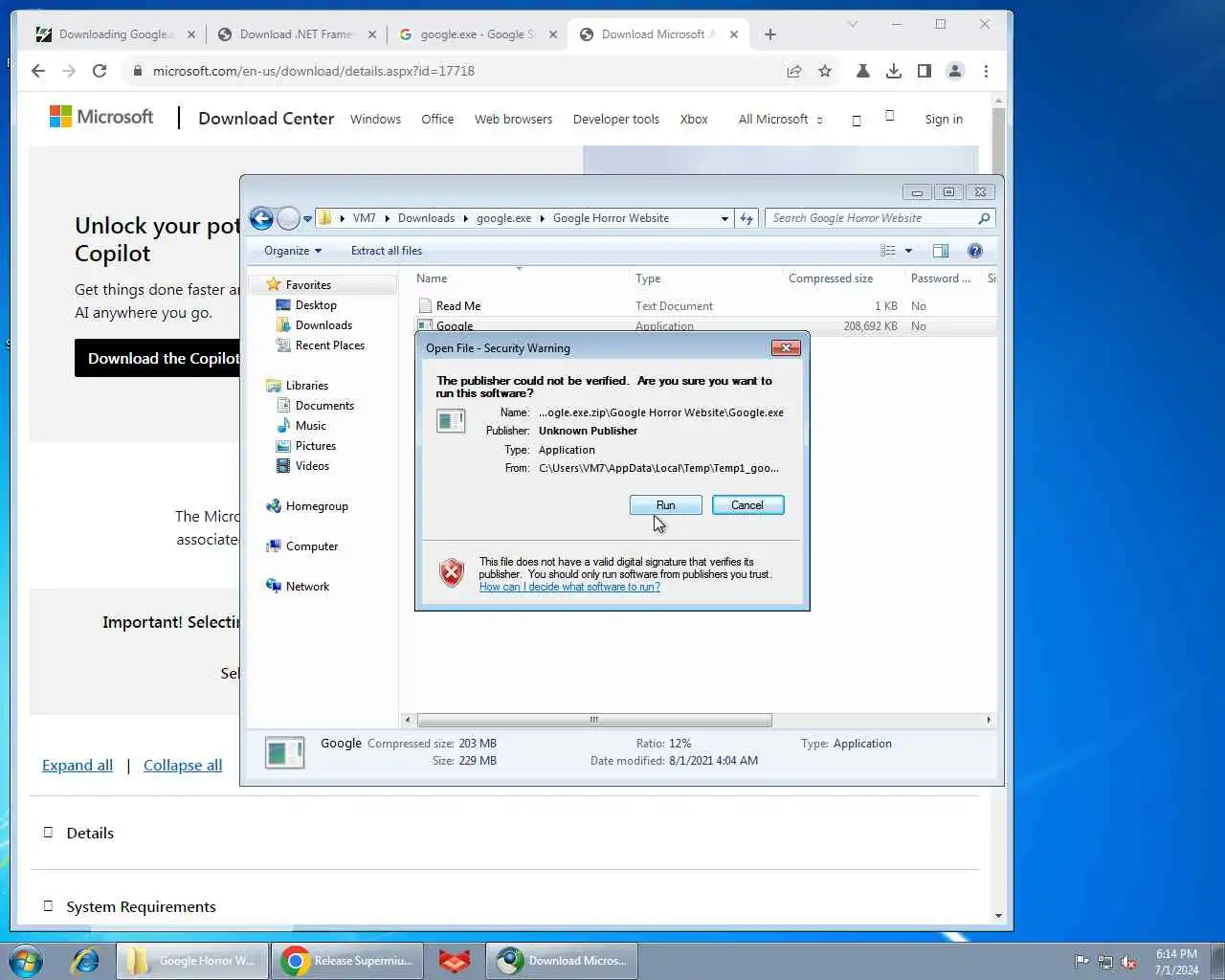Click Extract all files
Viewport: 1225px width, 980px height.
point(387,251)
